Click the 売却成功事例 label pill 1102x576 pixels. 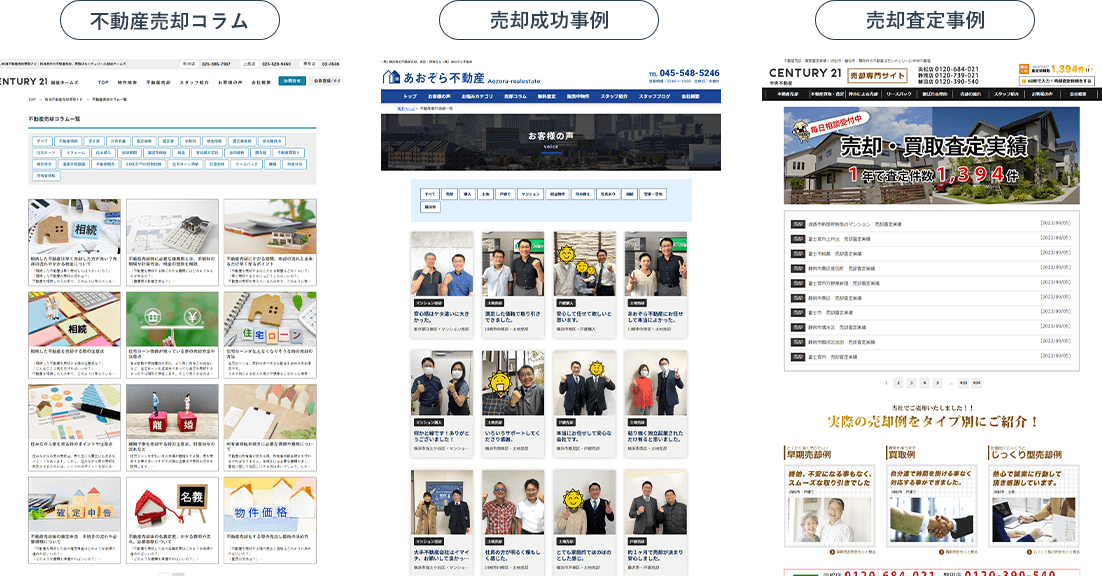(x=549, y=20)
